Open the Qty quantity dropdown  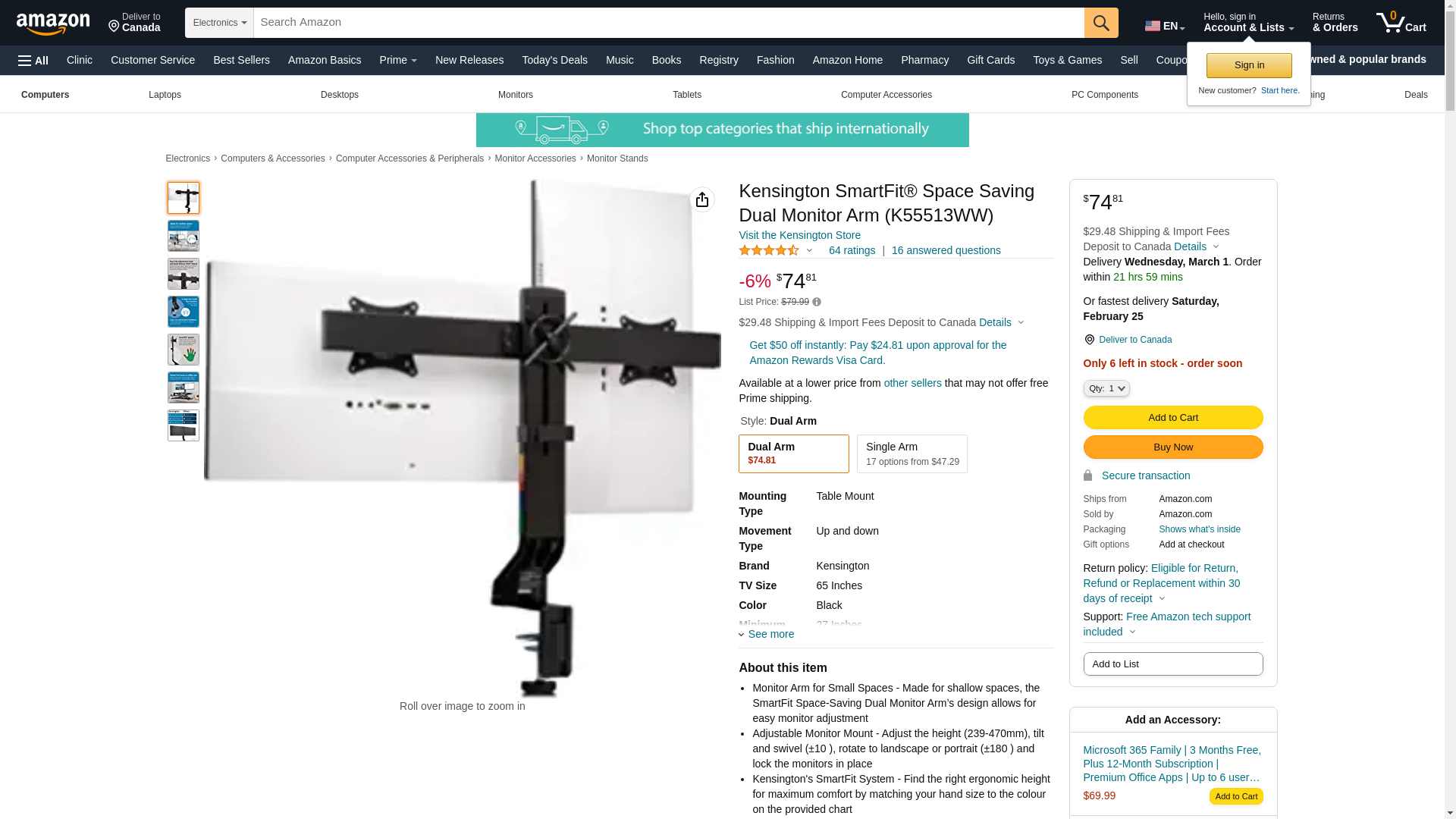coord(1106,388)
